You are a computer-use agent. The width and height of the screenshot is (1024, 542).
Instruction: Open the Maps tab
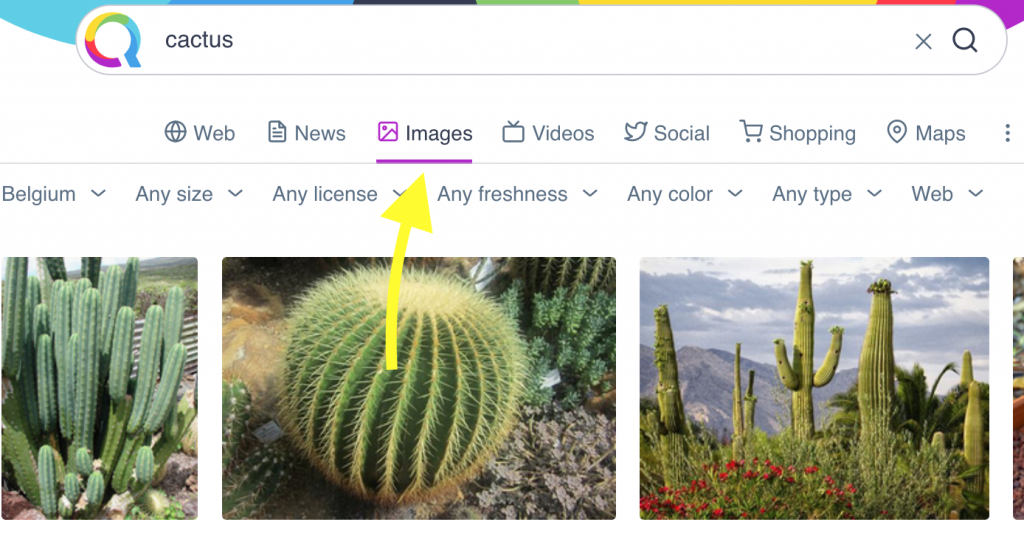[x=926, y=133]
